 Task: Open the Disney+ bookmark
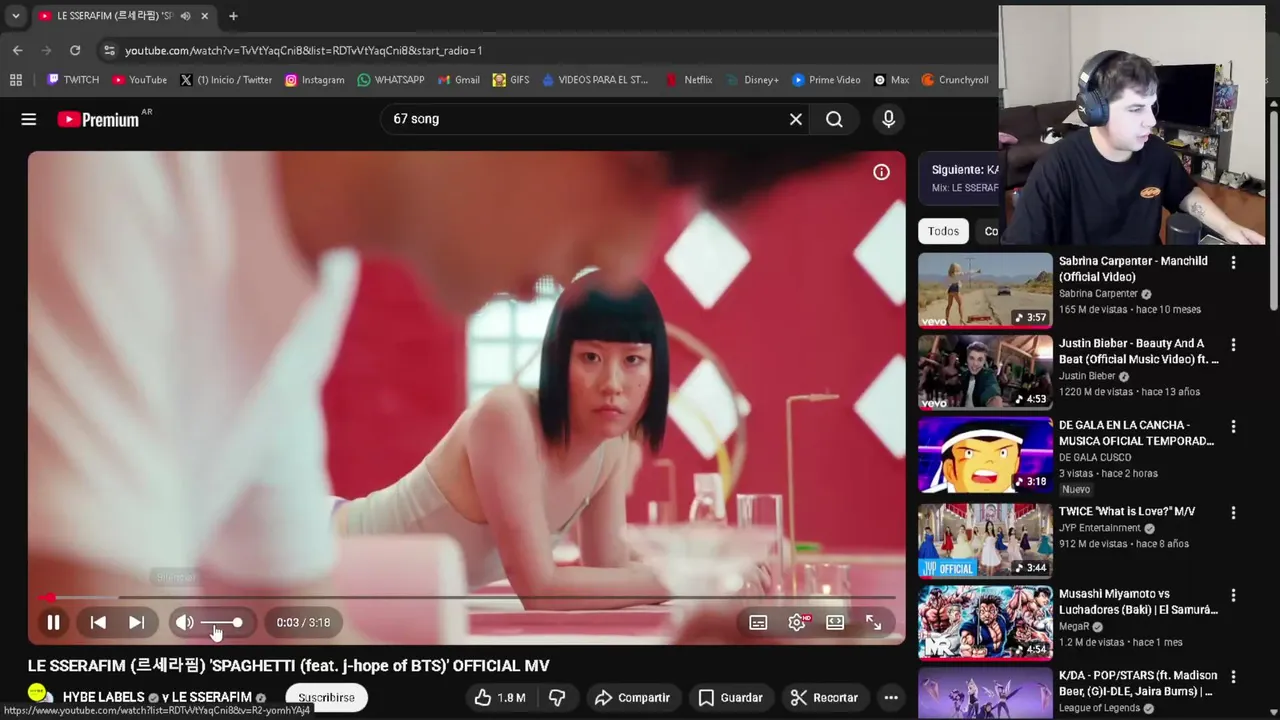[752, 80]
